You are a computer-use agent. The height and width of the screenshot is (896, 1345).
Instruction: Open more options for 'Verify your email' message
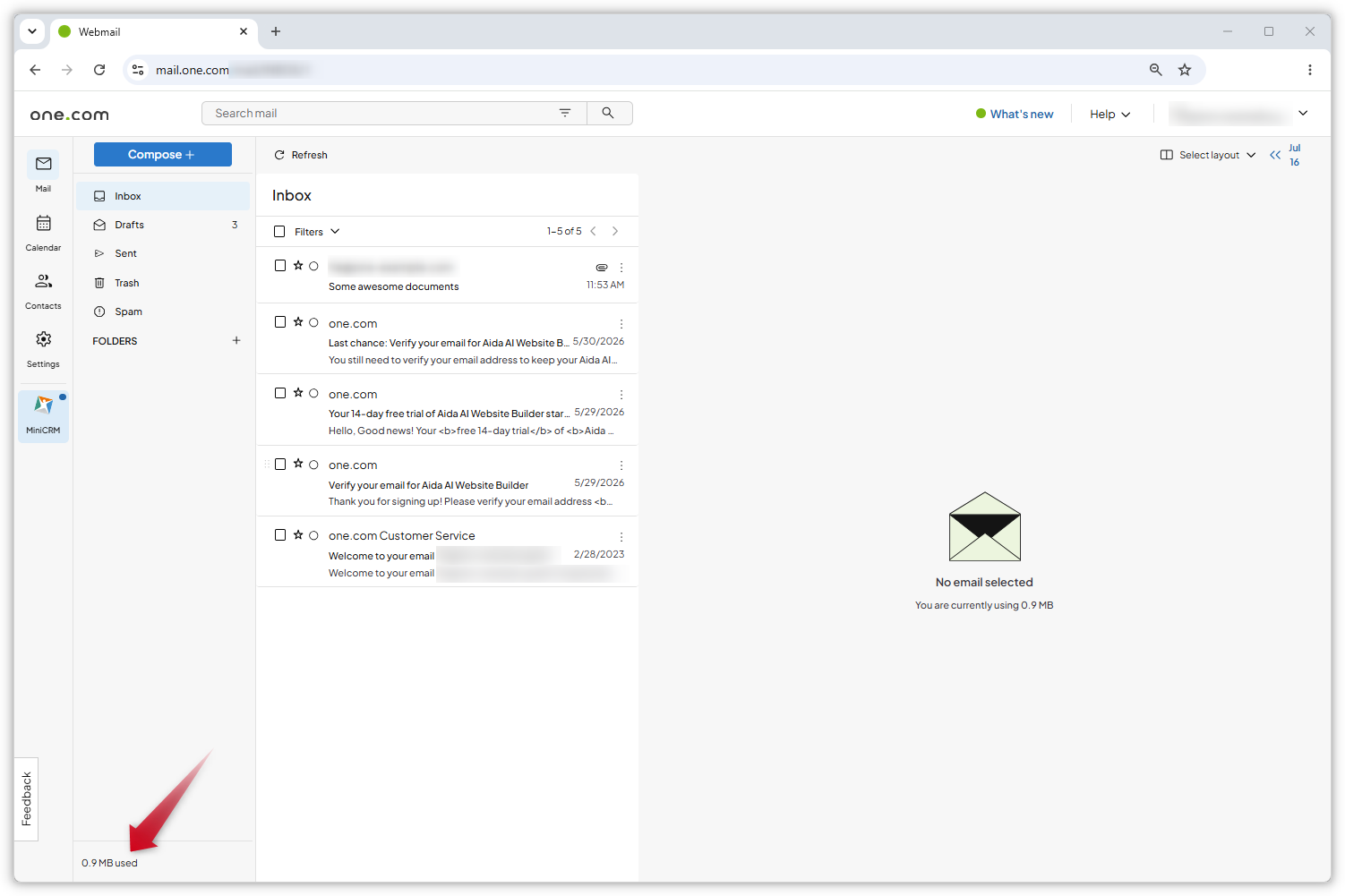621,465
